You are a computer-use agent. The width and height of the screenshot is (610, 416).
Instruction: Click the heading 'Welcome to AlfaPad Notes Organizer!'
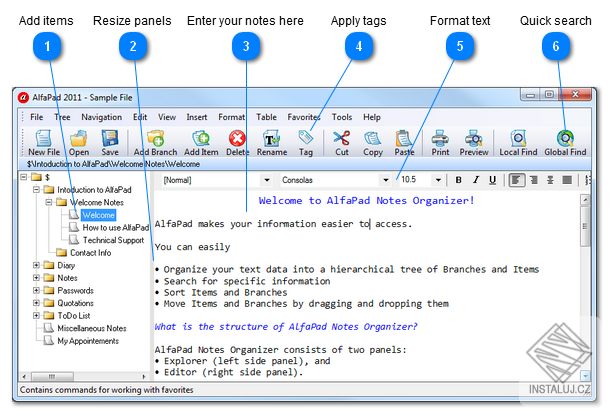(x=366, y=201)
